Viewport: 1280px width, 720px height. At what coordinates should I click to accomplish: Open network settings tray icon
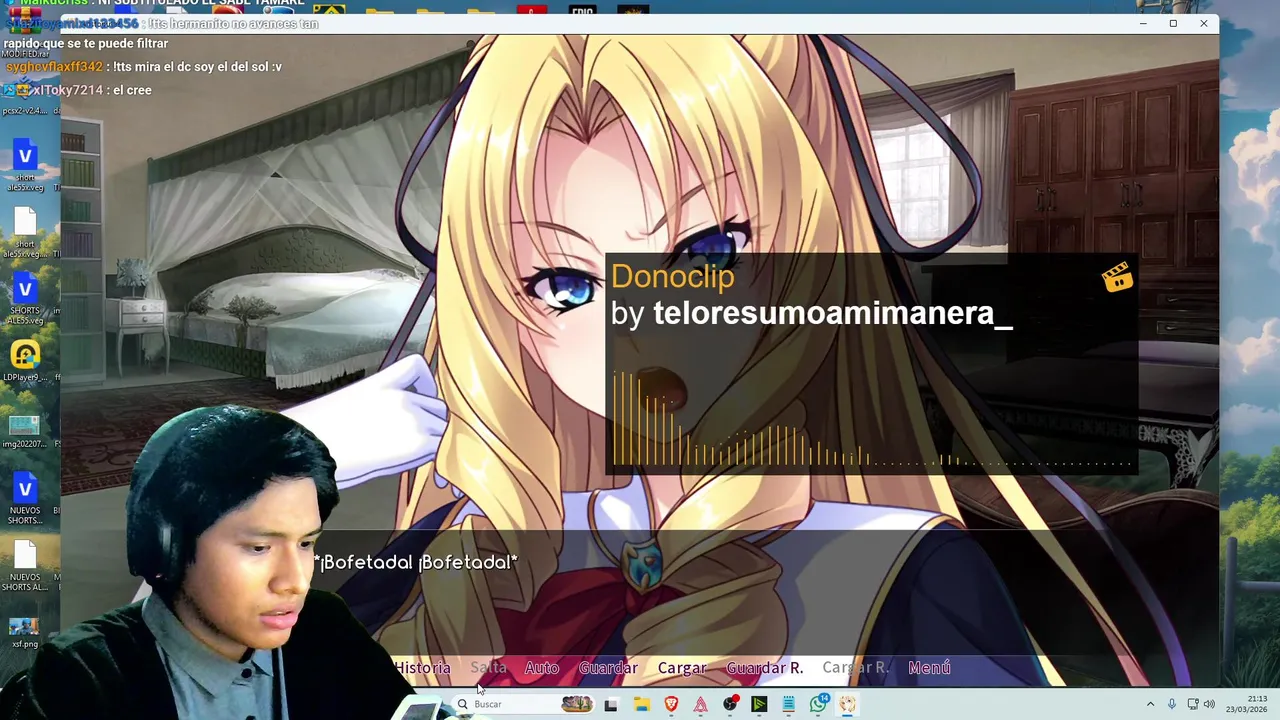[x=1192, y=704]
